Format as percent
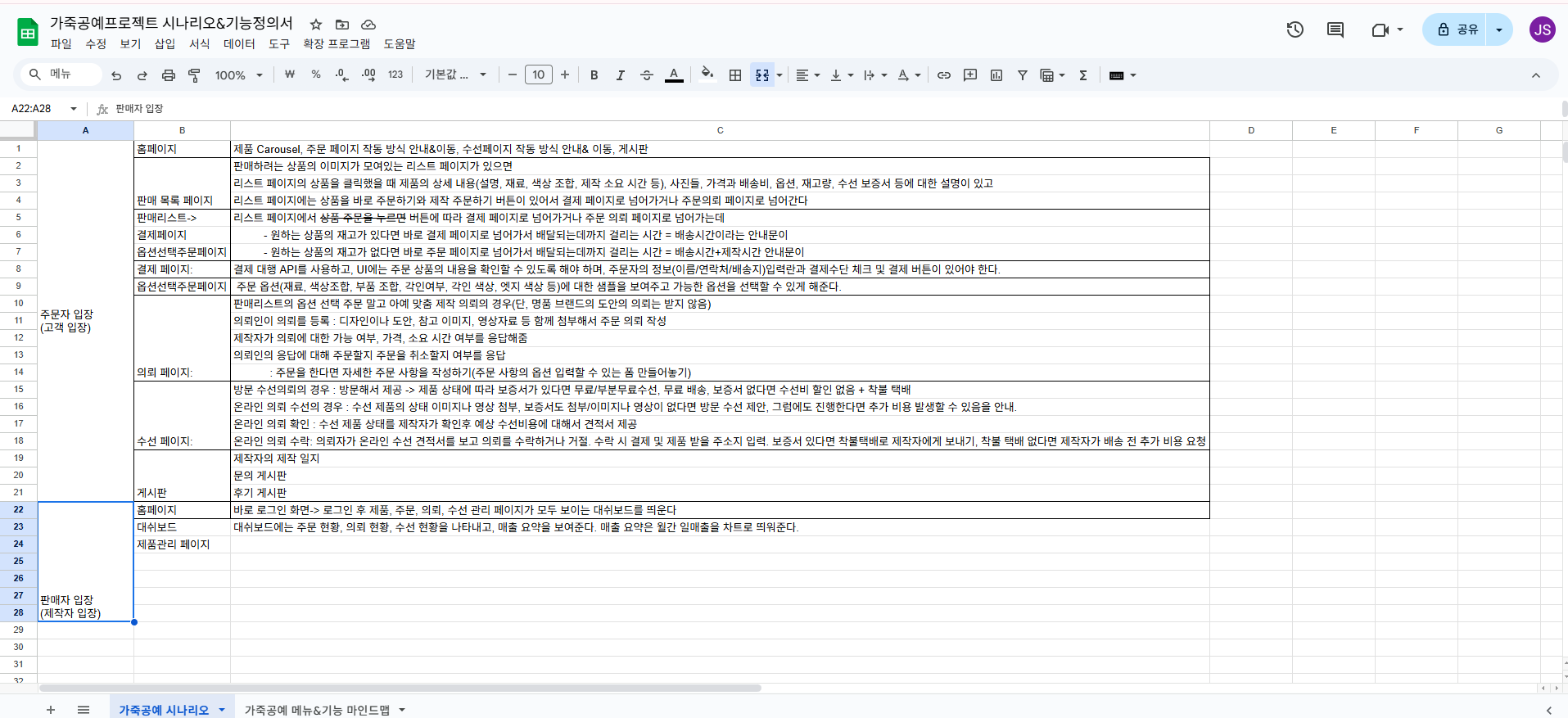1568x718 pixels. 316,75
